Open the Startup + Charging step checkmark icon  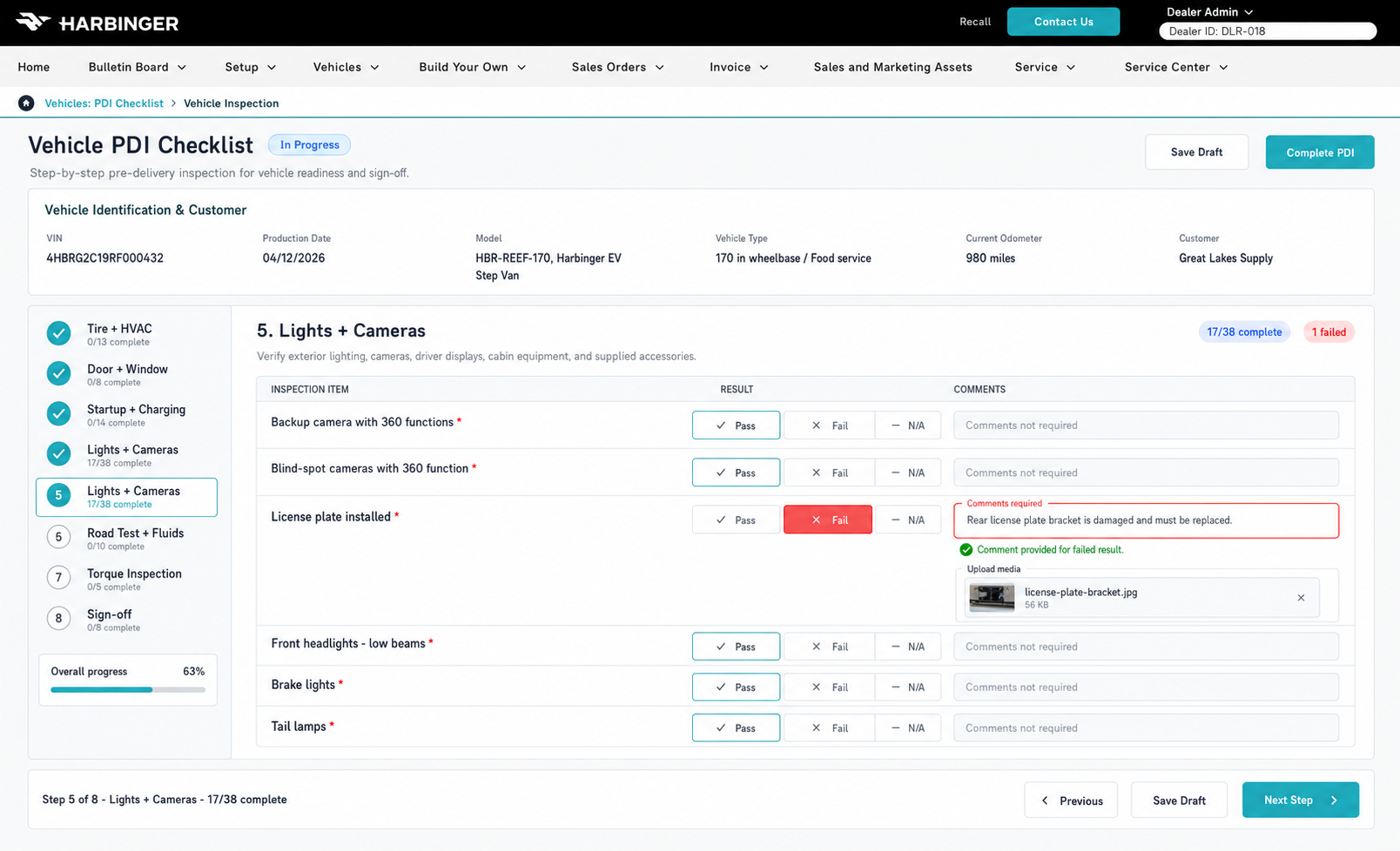tap(58, 413)
